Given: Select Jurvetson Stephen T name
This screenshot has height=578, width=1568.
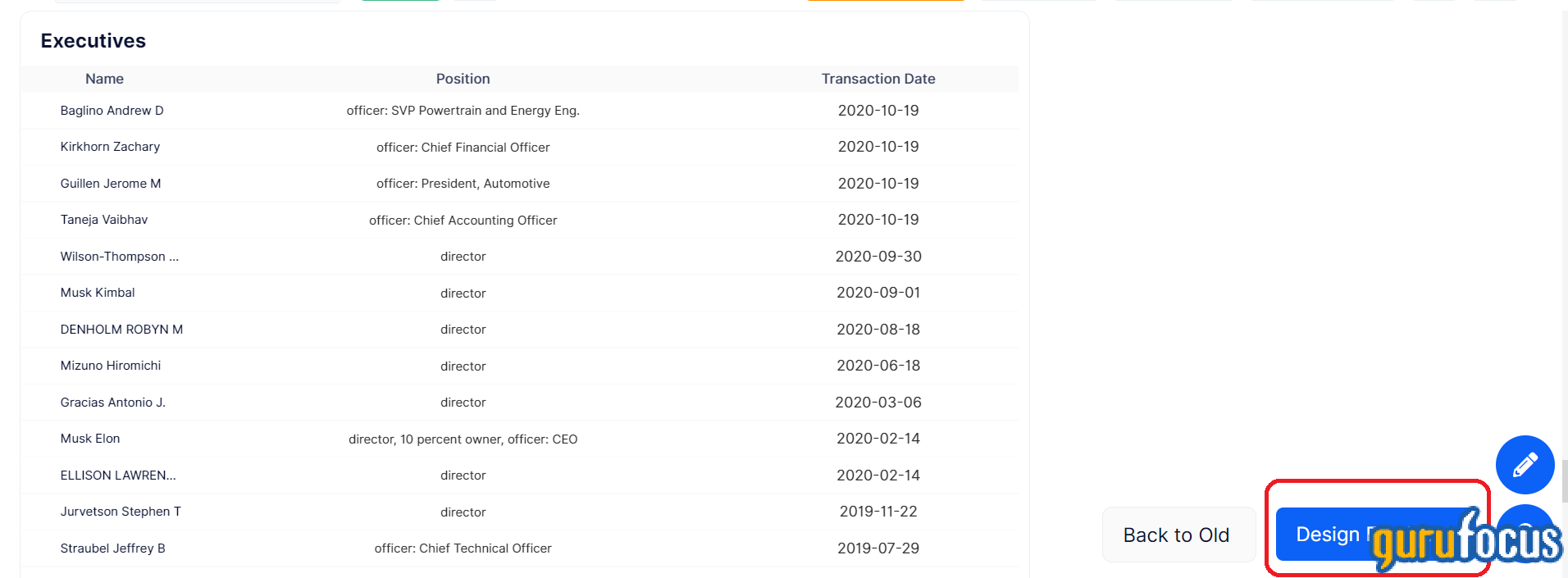Looking at the screenshot, I should coord(121,512).
